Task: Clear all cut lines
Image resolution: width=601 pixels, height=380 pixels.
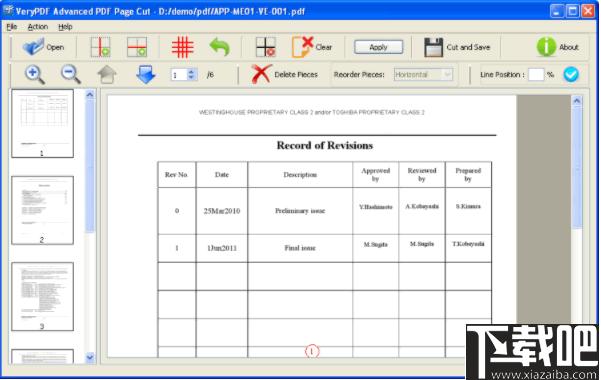Action: (x=312, y=47)
